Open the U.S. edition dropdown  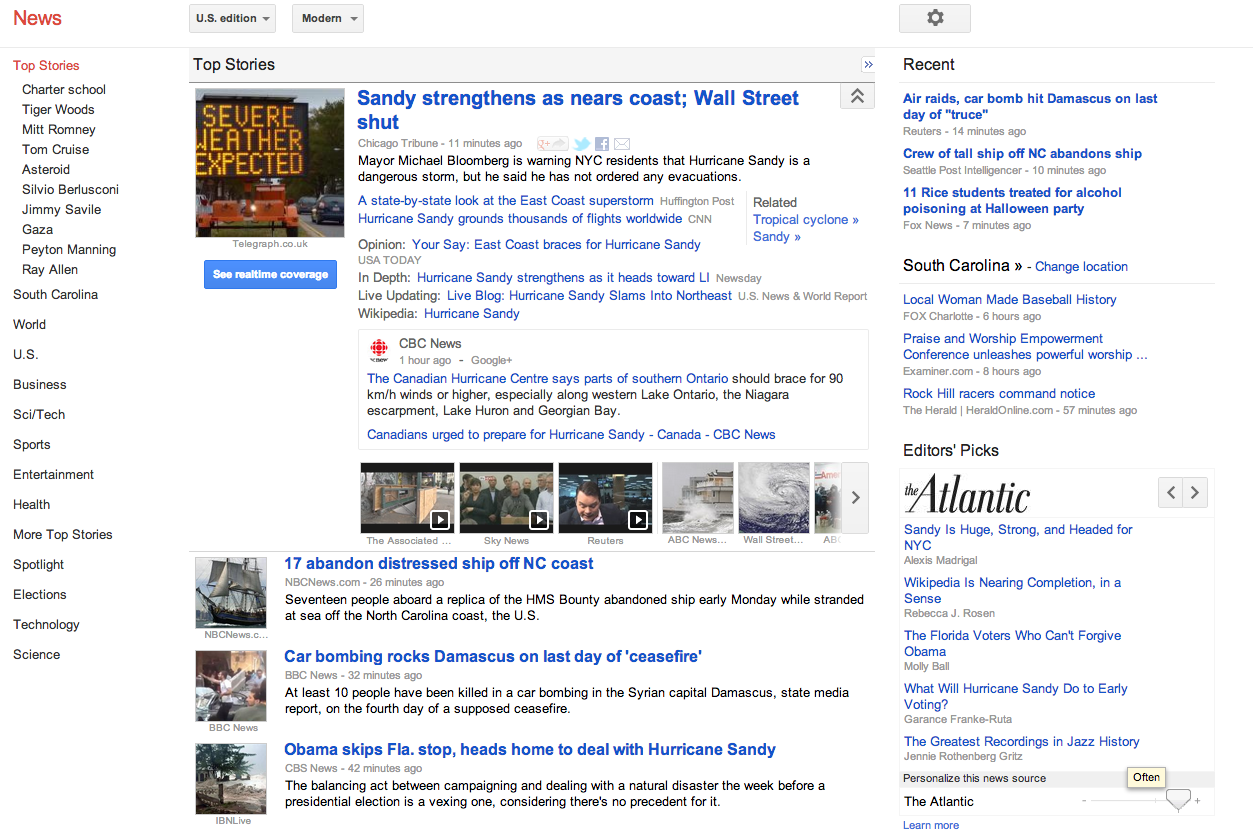coord(235,18)
